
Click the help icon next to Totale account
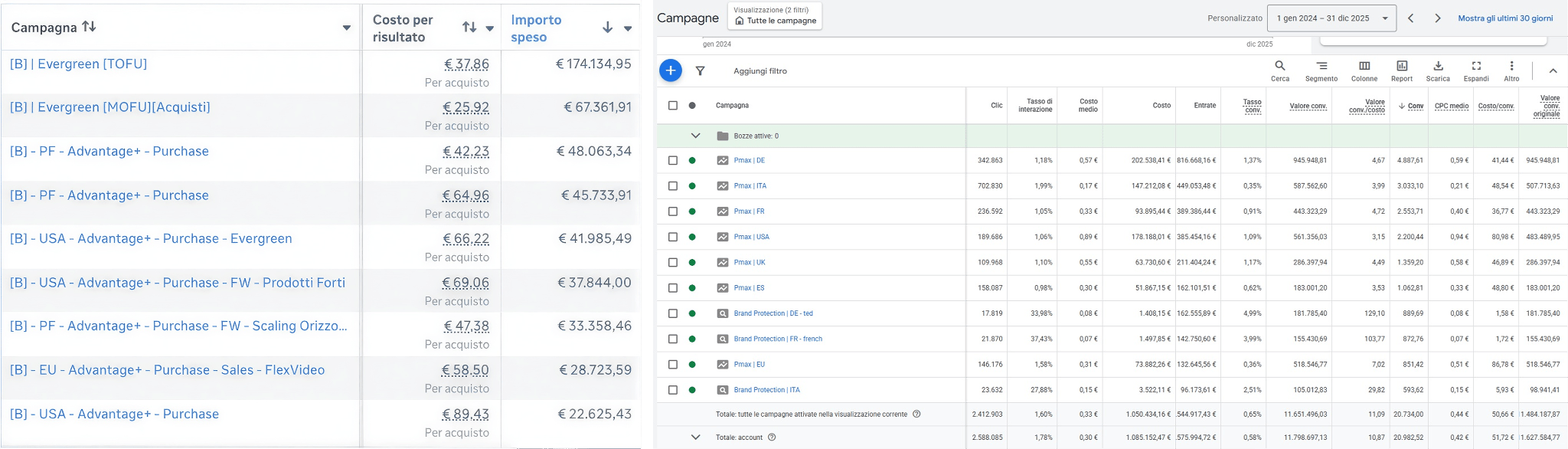click(772, 438)
